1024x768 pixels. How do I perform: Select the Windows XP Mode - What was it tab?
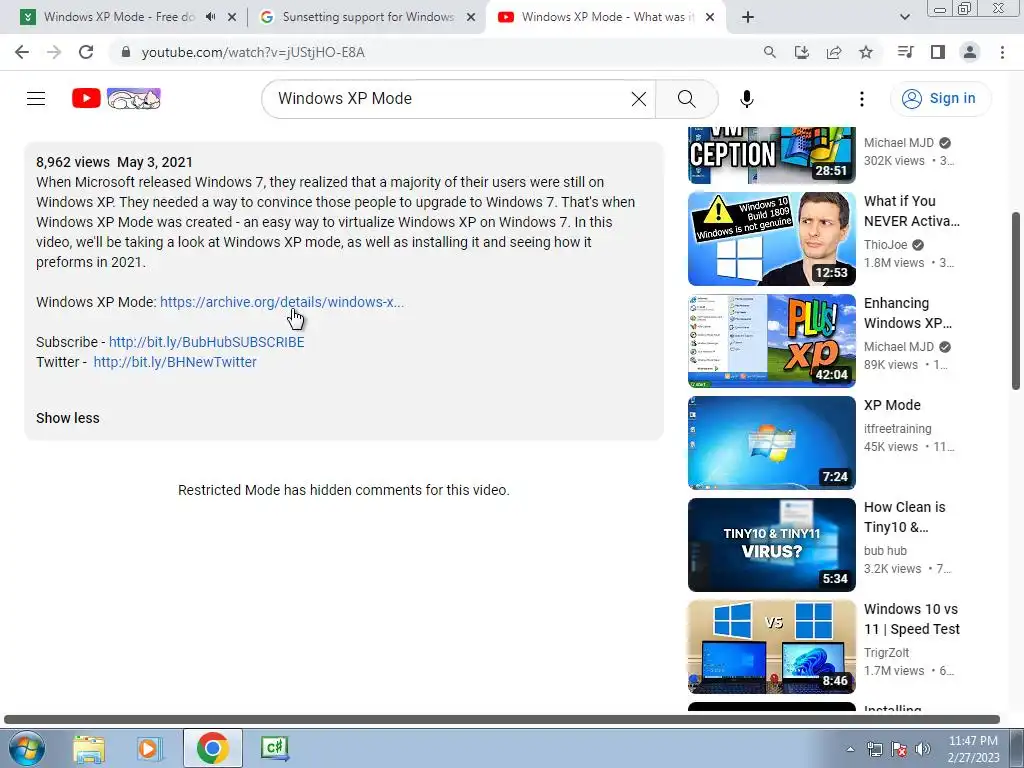pos(607,17)
